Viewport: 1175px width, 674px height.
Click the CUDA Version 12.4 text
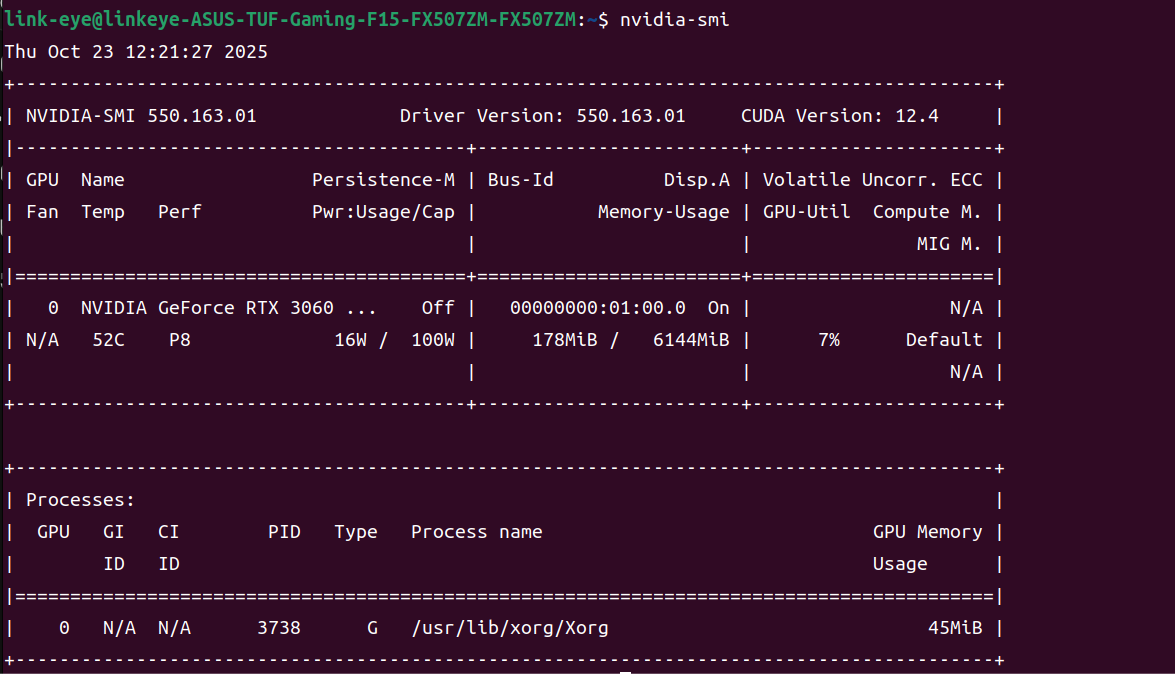(839, 116)
